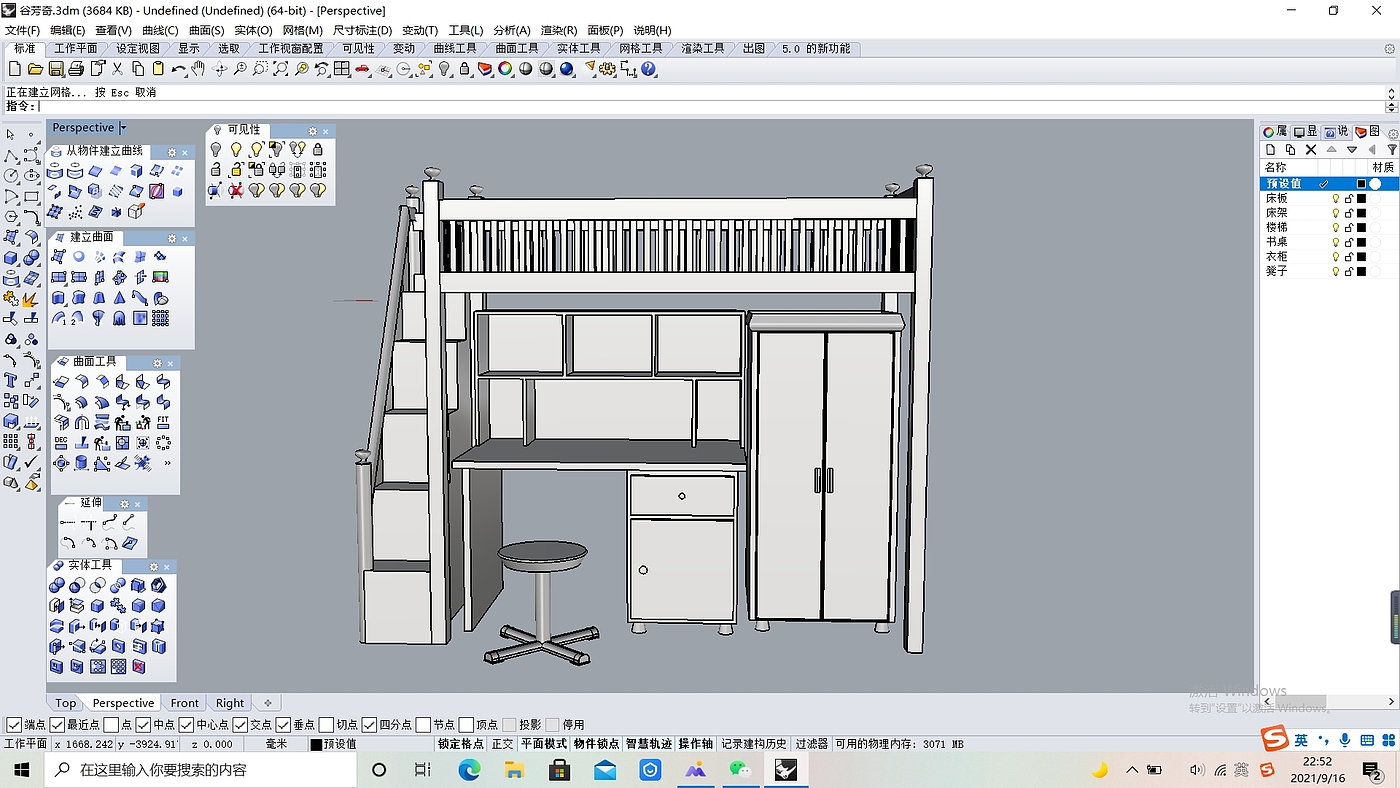Viewport: 1400px width, 788px height.
Task: Click the Save file icon in toolbar
Action: [x=56, y=69]
